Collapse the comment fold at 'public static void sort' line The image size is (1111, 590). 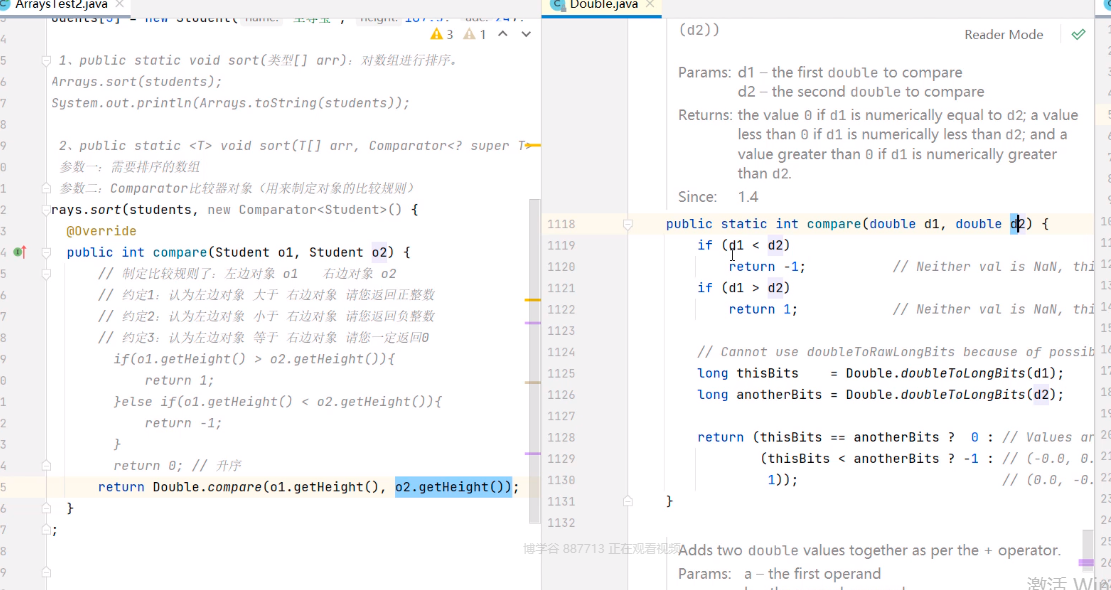click(x=46, y=61)
